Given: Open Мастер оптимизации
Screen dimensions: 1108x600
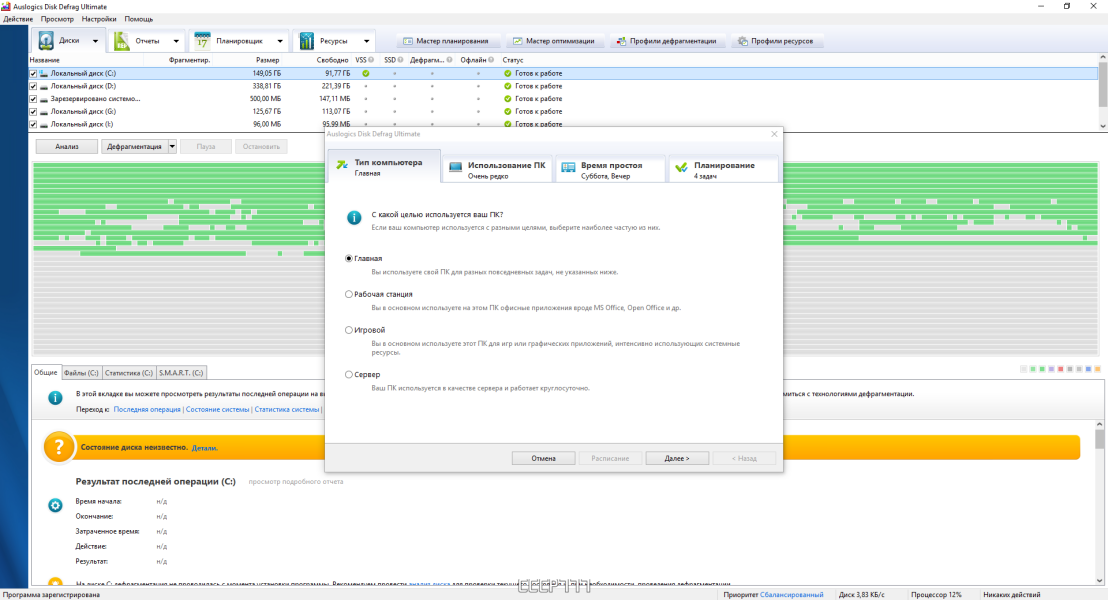Looking at the screenshot, I should [x=553, y=41].
